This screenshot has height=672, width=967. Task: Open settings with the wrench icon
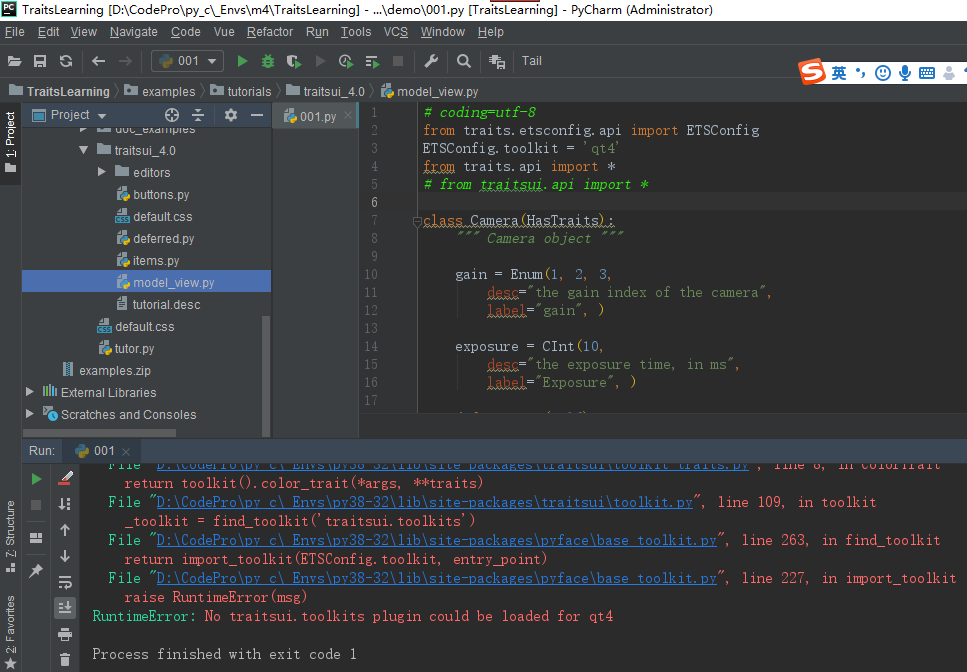point(431,61)
